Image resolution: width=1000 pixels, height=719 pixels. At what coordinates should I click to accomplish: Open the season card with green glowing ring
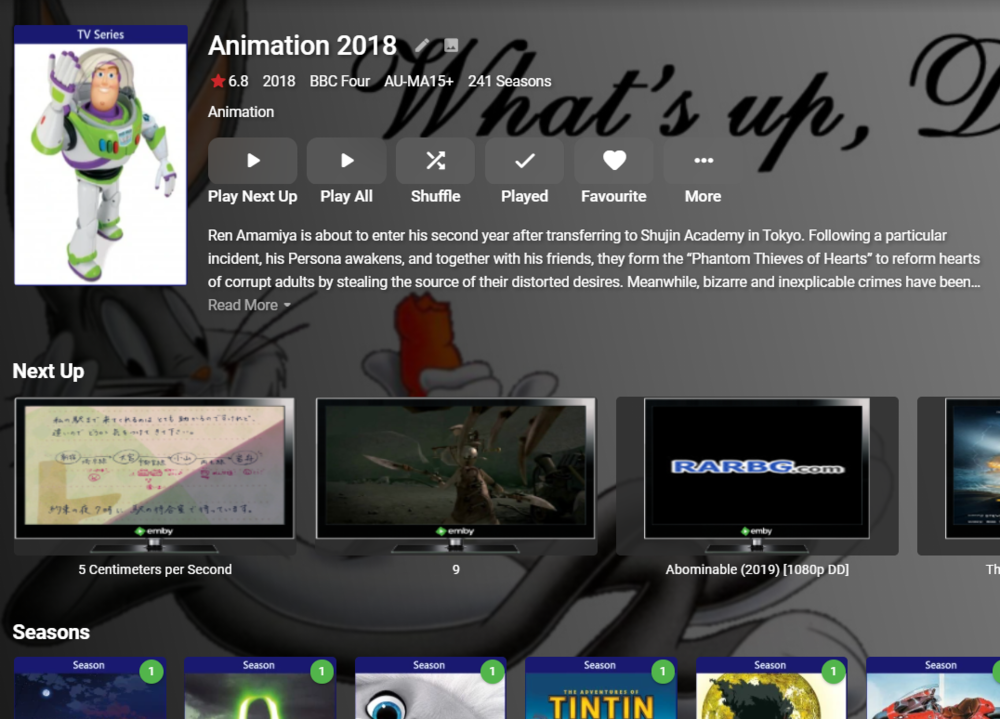click(x=260, y=688)
